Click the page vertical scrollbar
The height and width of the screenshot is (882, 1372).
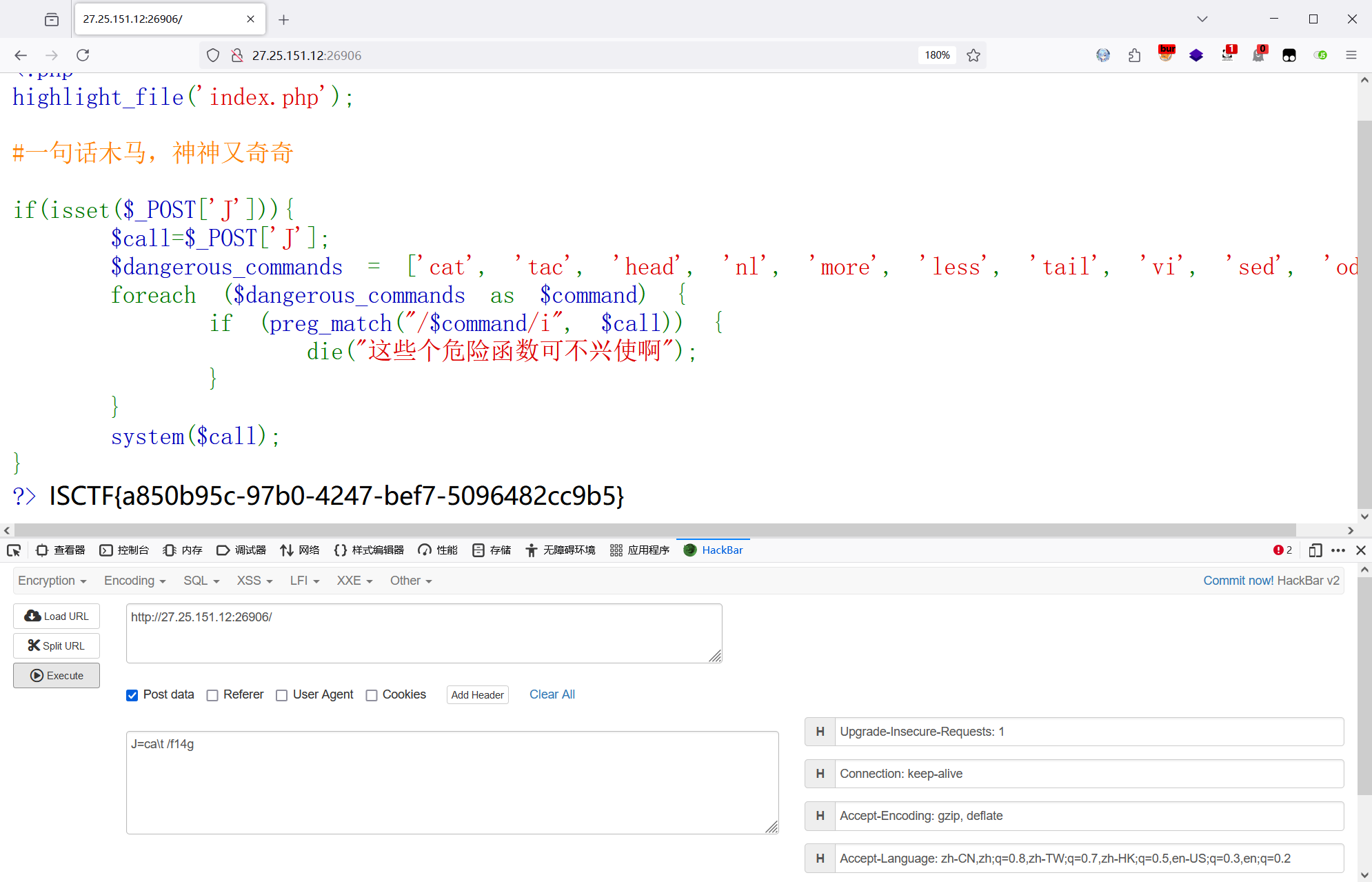[x=1364, y=314]
